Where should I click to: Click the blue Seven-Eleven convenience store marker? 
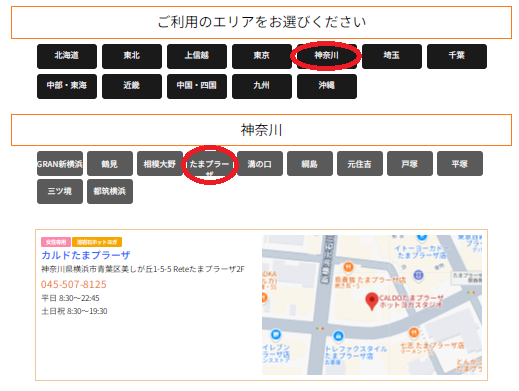tap(276, 334)
